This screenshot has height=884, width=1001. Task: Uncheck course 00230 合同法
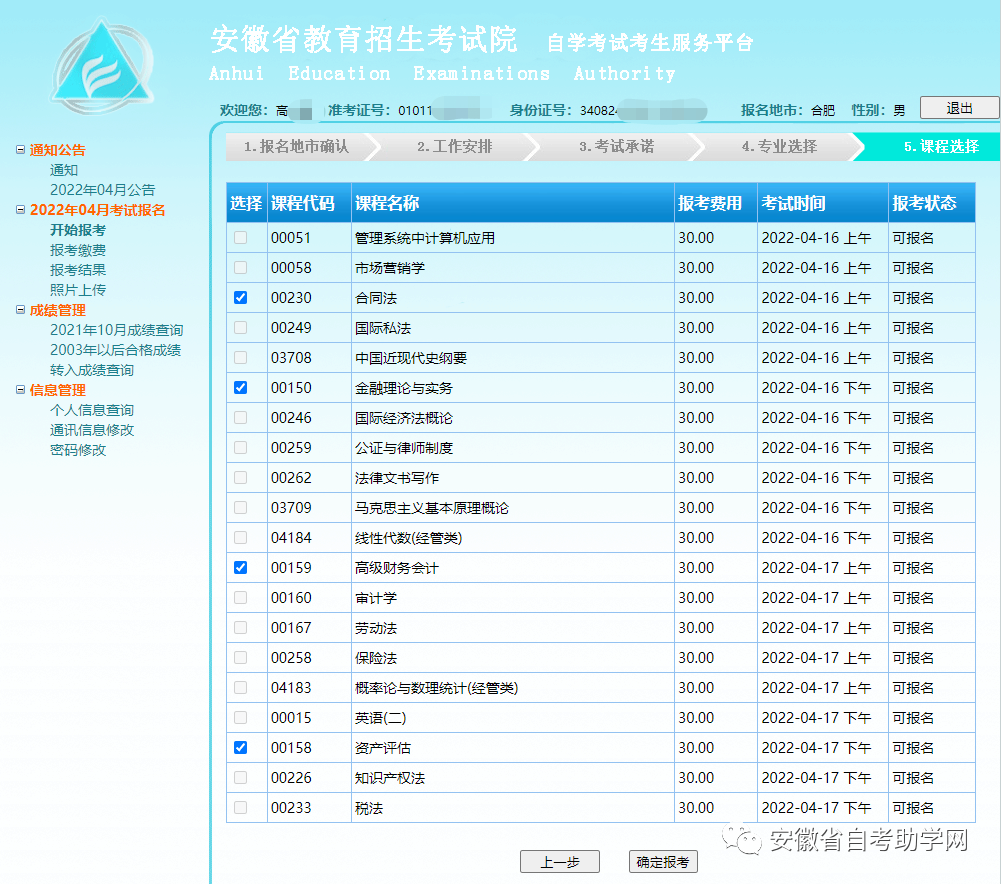241,297
